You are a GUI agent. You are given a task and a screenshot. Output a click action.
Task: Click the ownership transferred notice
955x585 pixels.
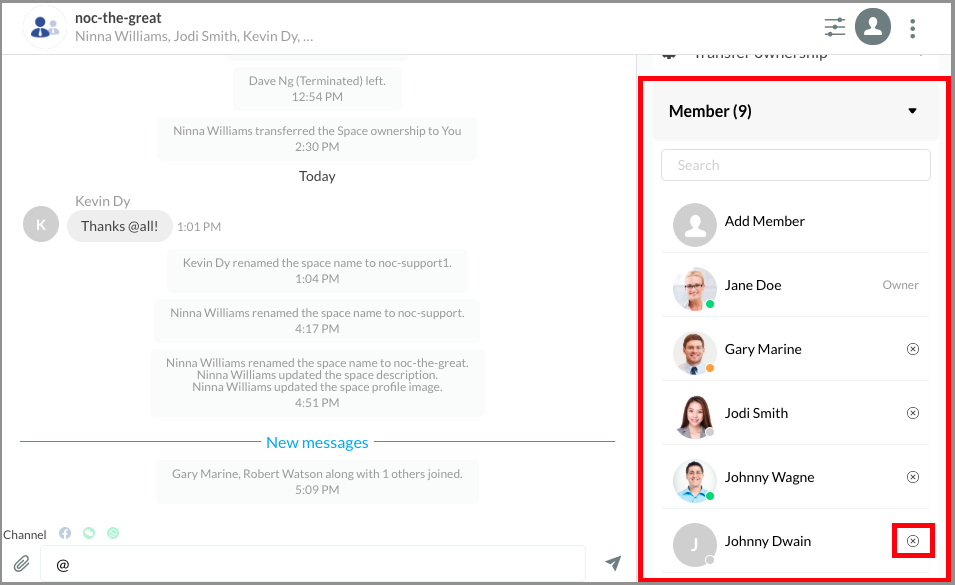tap(317, 138)
